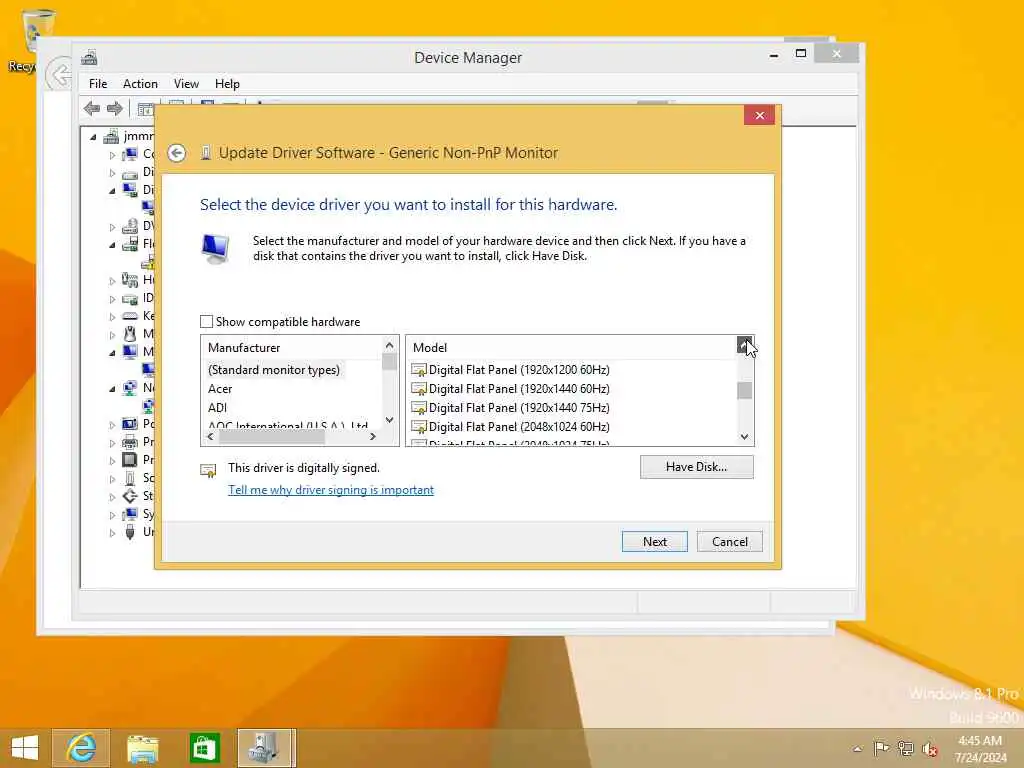
Task: Click Model list scroll down arrow
Action: [744, 437]
